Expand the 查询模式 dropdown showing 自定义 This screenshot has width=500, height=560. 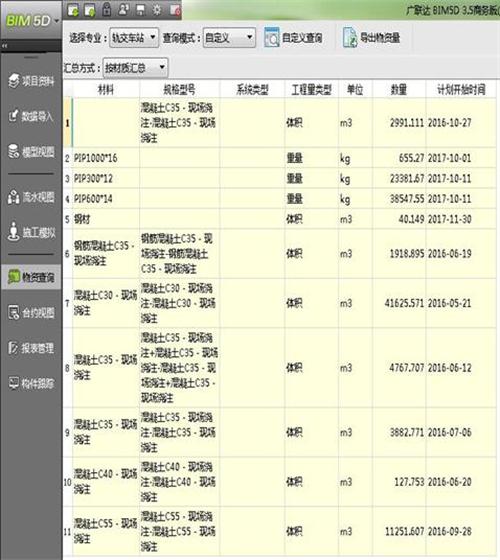(x=229, y=38)
